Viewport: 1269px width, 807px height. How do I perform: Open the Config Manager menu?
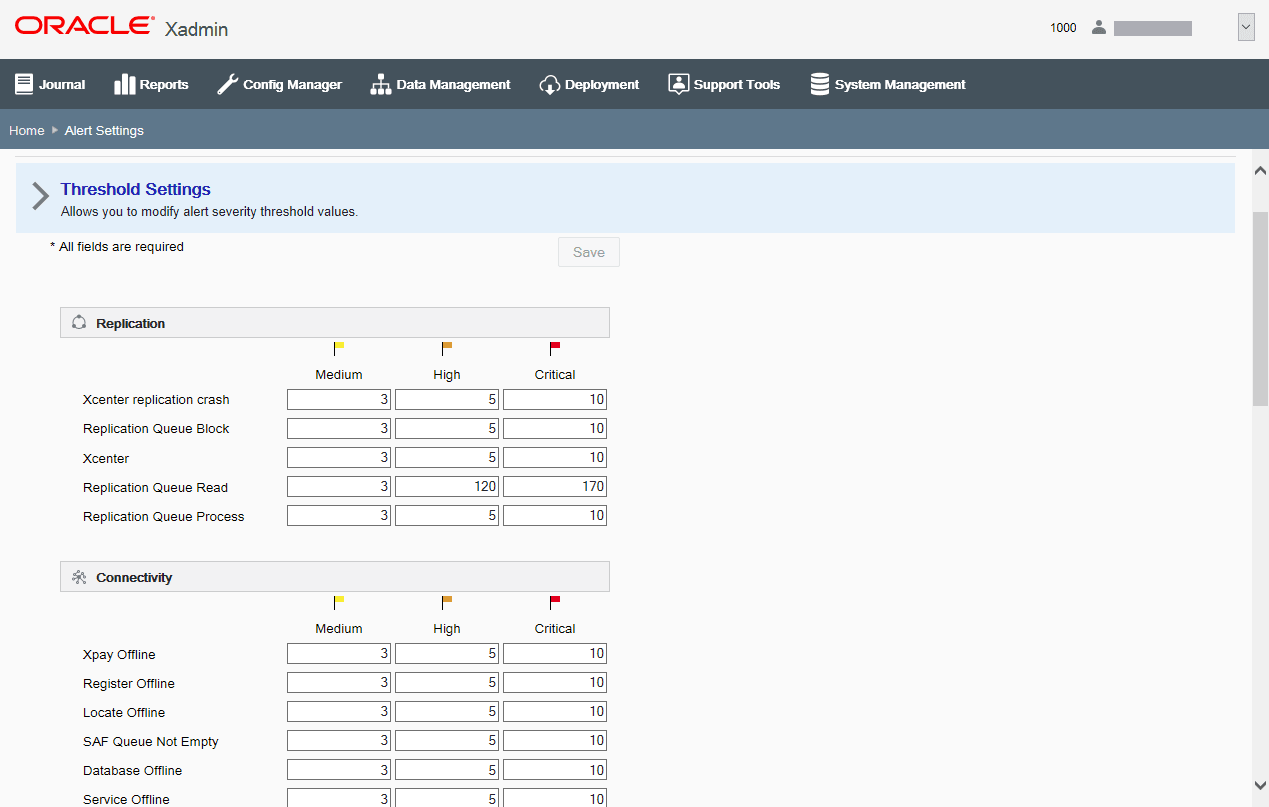coord(279,84)
